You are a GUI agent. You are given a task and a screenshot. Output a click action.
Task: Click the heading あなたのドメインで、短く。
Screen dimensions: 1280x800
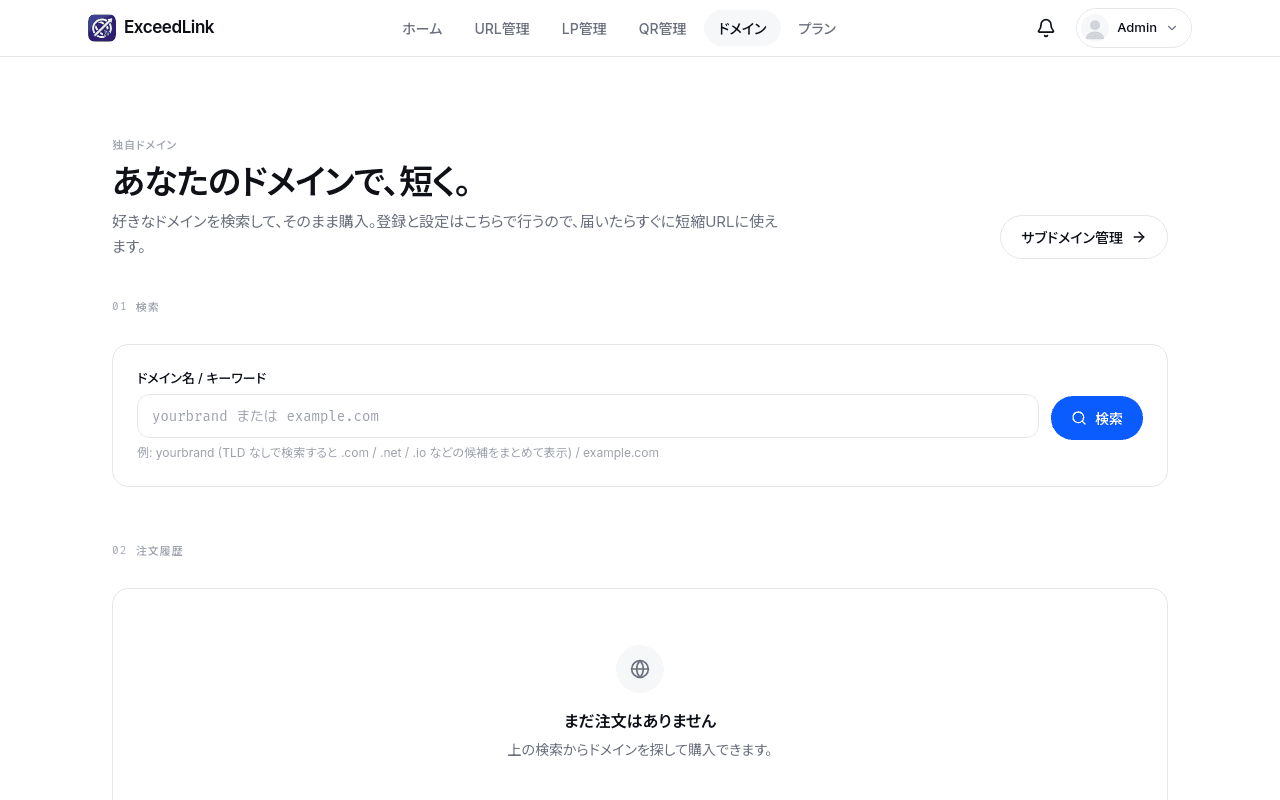[x=293, y=181]
